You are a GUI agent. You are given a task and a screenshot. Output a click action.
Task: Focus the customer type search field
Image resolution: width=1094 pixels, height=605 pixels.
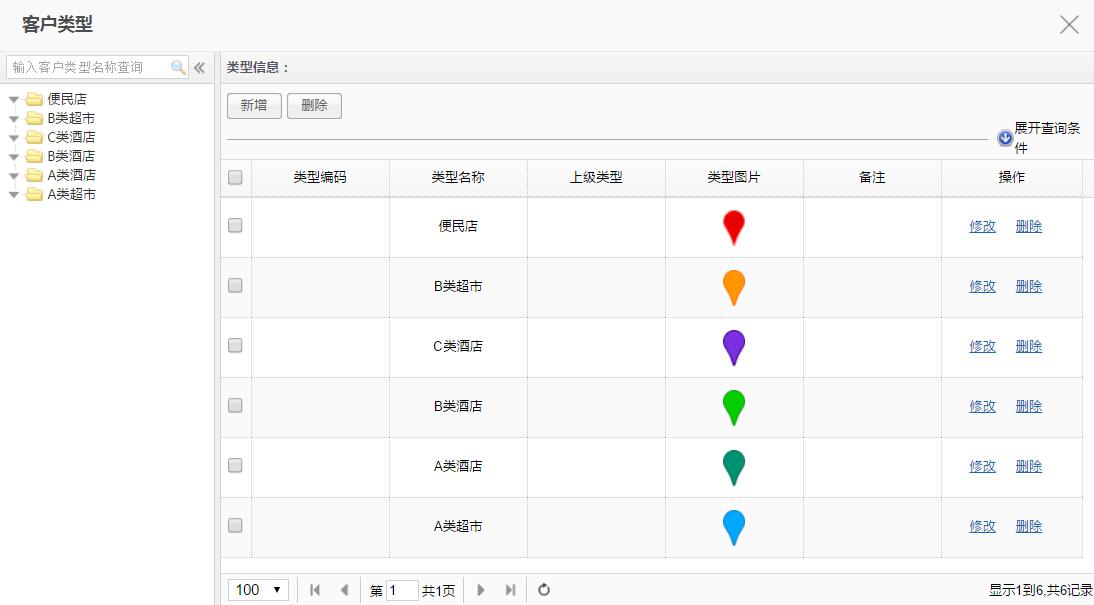point(90,67)
